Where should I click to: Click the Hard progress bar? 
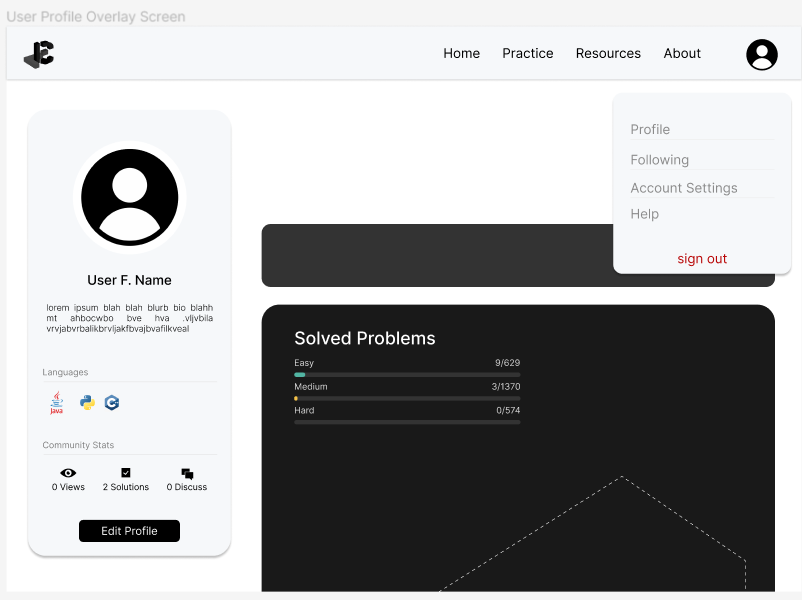pyautogui.click(x=407, y=422)
